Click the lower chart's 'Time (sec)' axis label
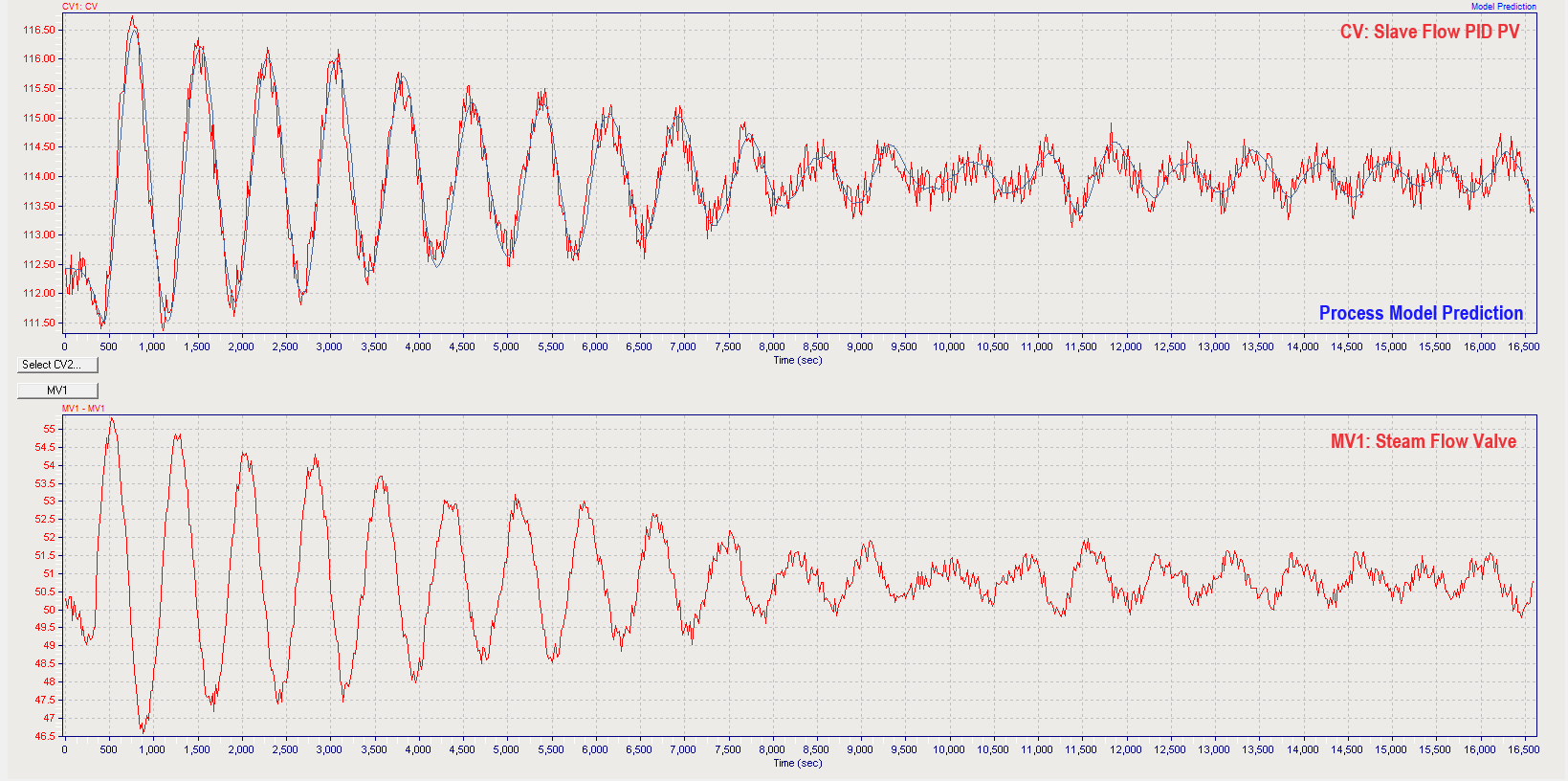 (797, 764)
